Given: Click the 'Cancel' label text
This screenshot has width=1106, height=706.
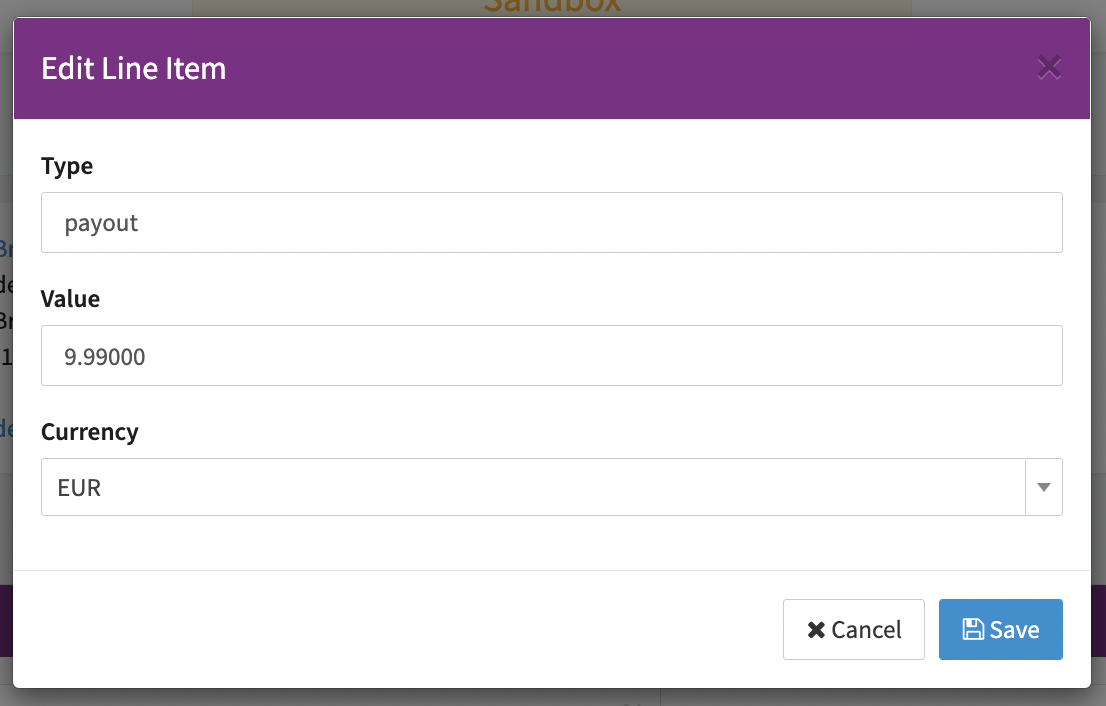Looking at the screenshot, I should coord(866,630).
